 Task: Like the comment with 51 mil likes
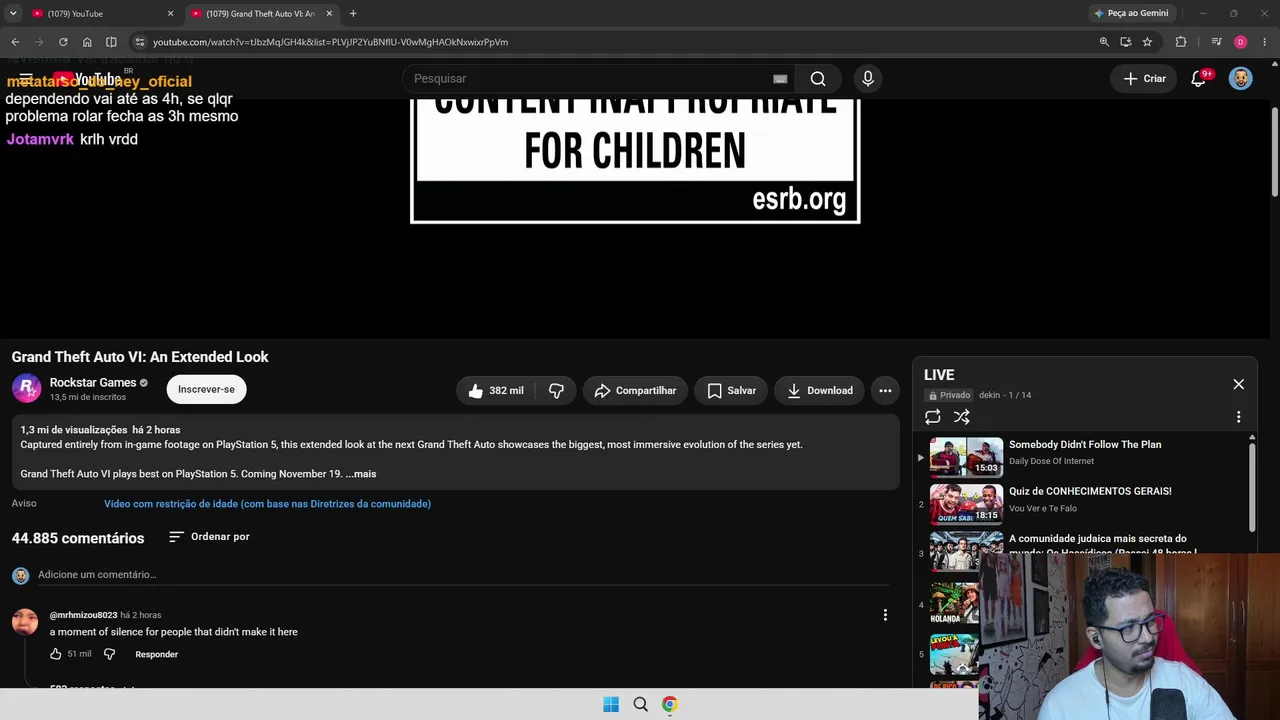(x=56, y=654)
